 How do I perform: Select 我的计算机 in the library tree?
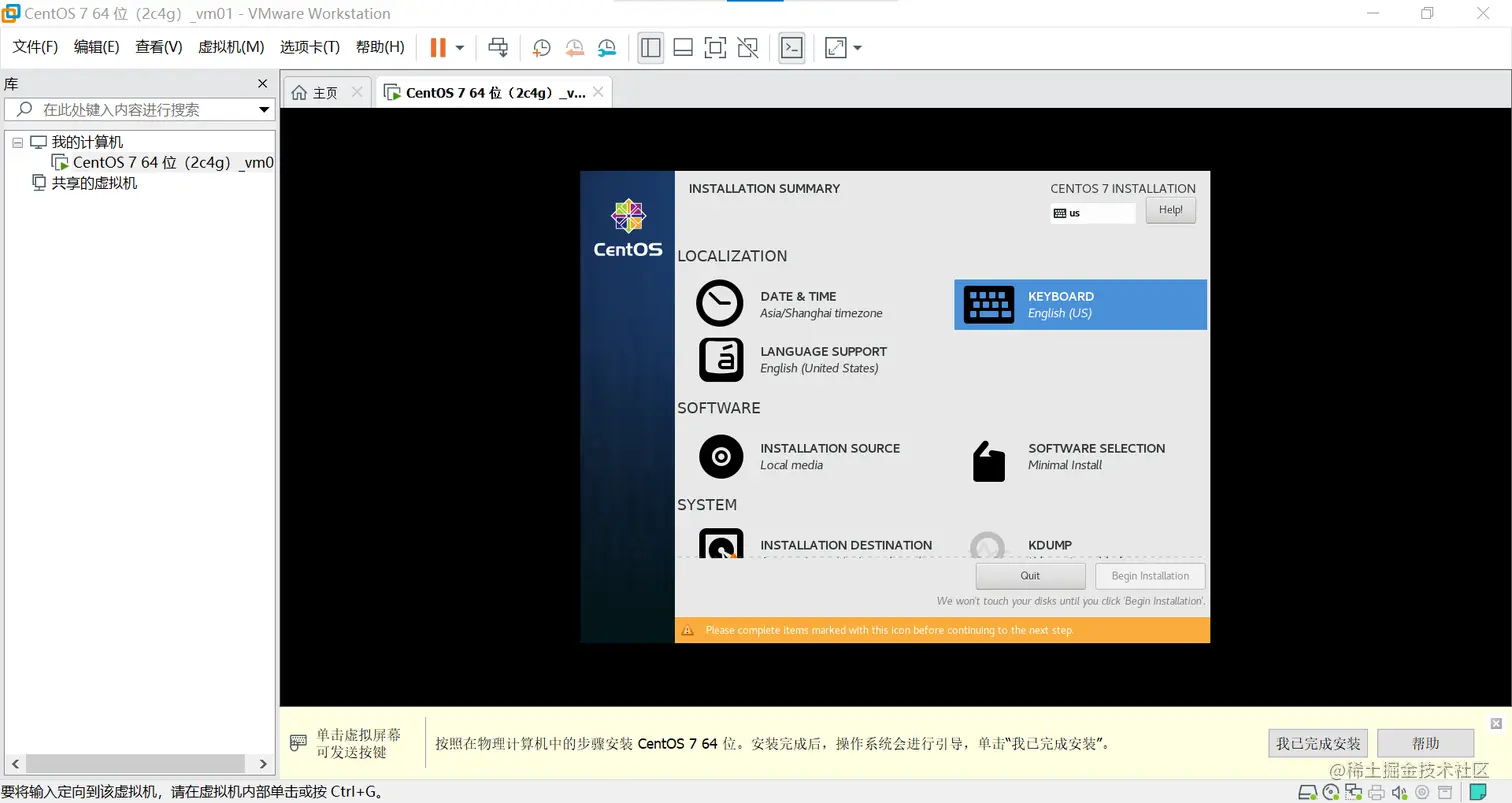88,142
